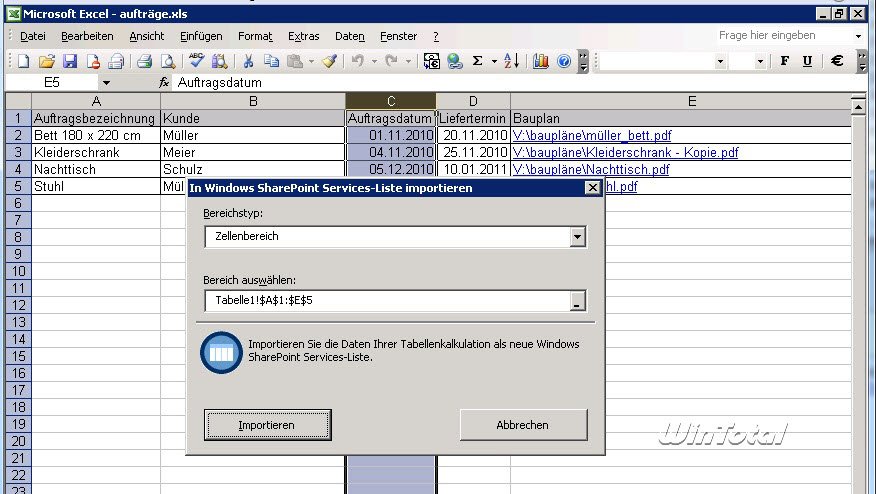
Task: Open the Kleiderschrank - Kopie.pdf hyperlink
Action: [x=625, y=153]
